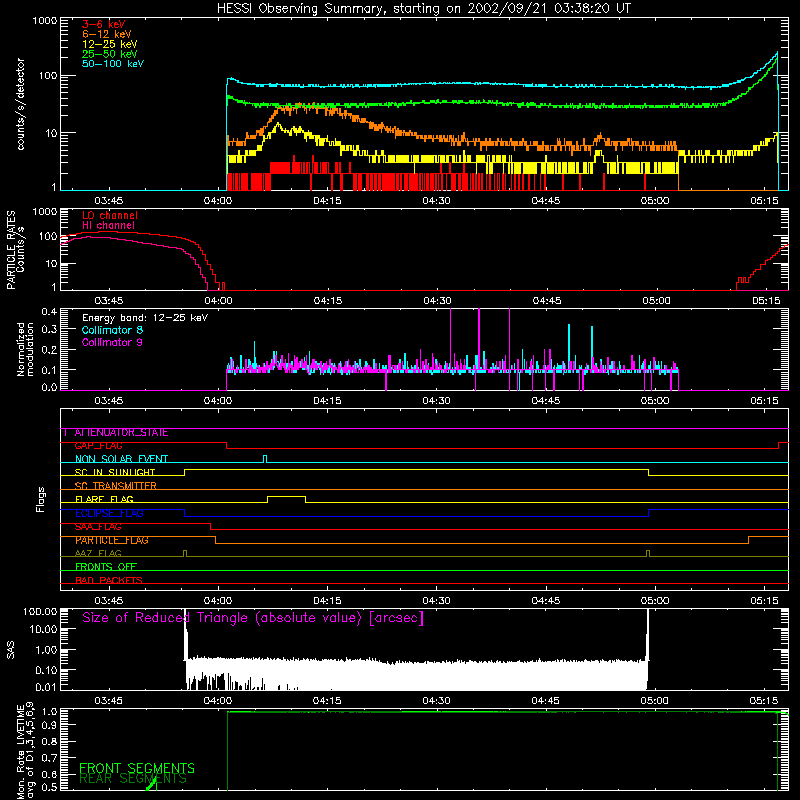Click the NON_SOLAR_EVENT flag label
Screen dimensions: 800x800
click(121, 459)
